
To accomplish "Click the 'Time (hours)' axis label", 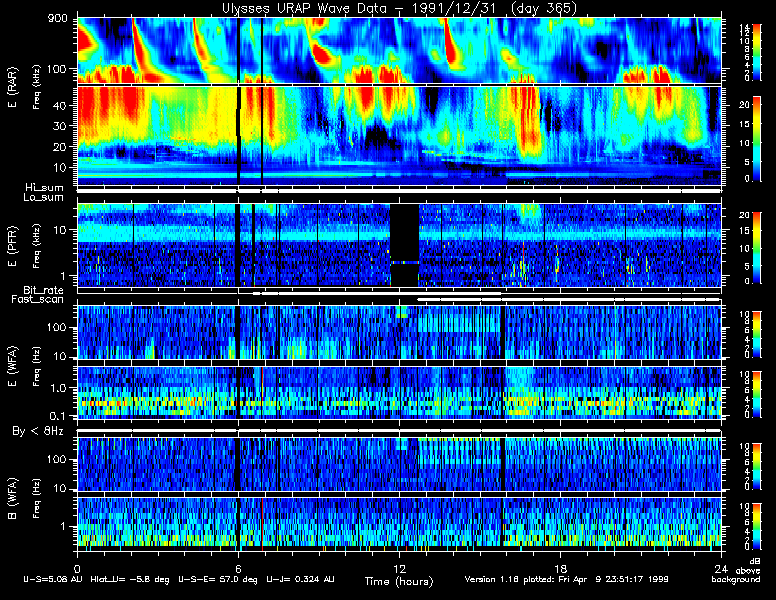I will (x=399, y=582).
